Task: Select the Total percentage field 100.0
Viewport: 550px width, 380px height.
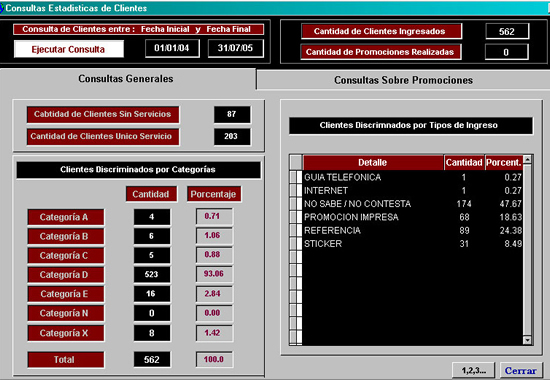Action: (x=214, y=359)
